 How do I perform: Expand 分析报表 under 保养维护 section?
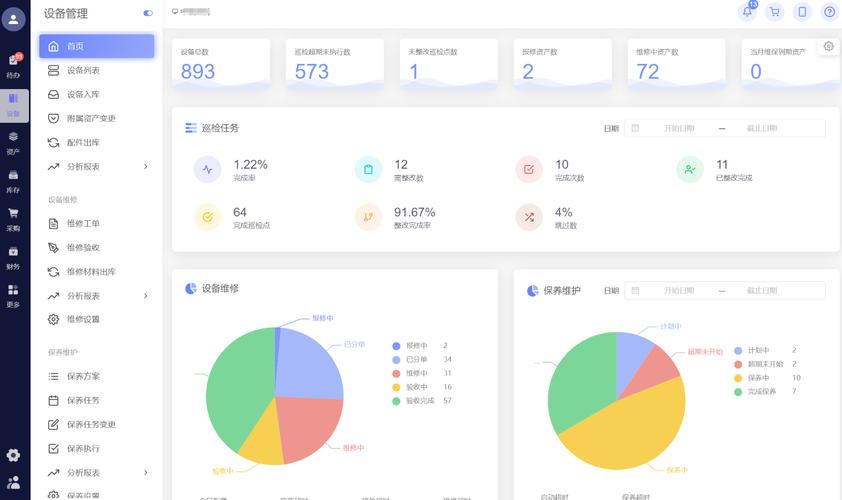click(97, 473)
